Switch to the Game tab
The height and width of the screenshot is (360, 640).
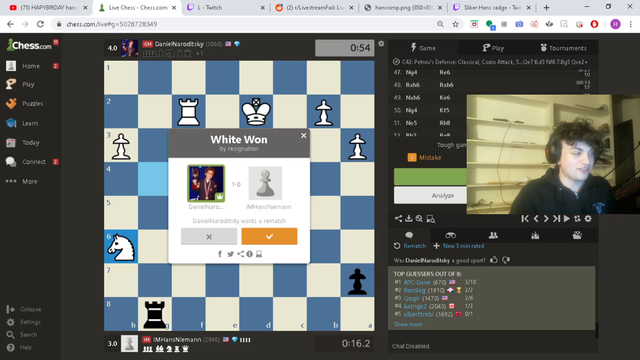click(423, 48)
